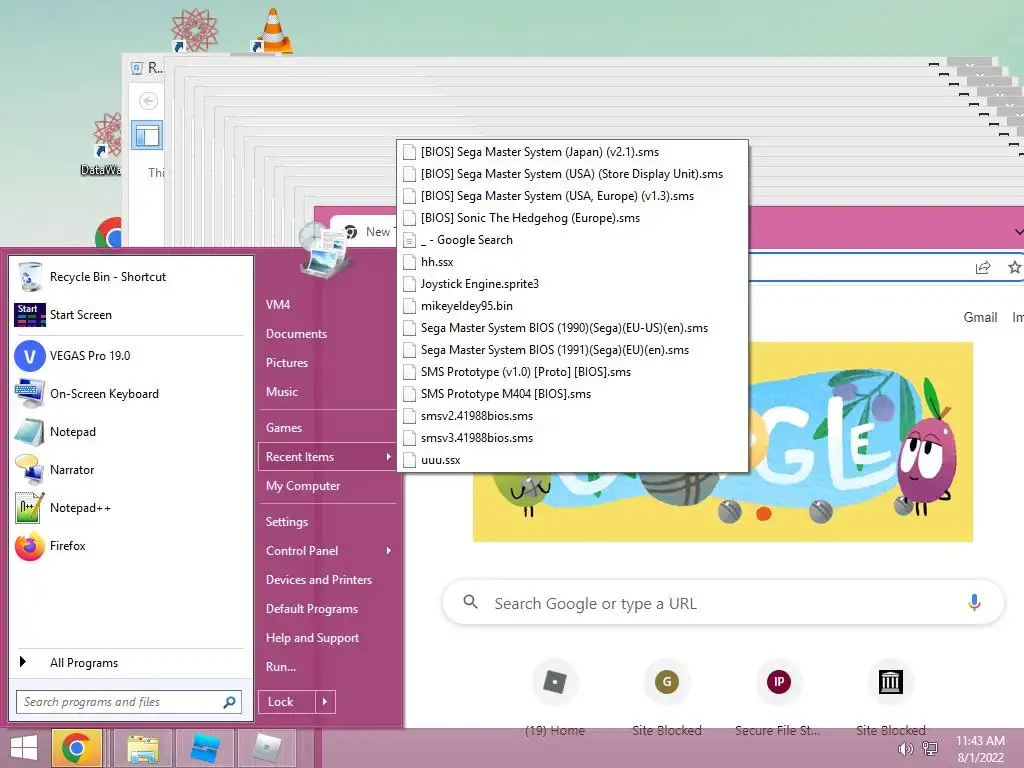Launch Notepad from Start menu
Screen dimensions: 1024x768
tap(129, 432)
